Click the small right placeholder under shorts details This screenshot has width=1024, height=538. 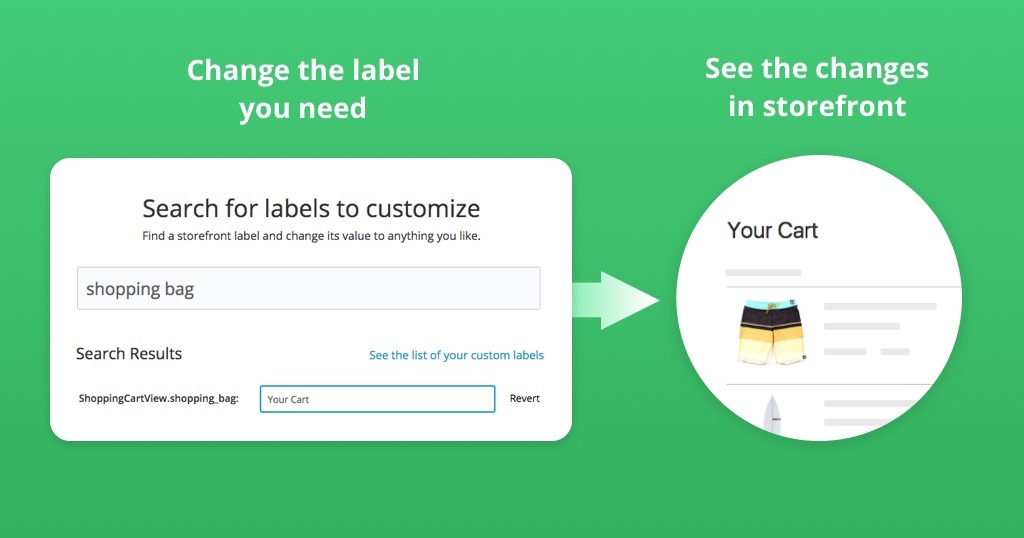coord(895,352)
